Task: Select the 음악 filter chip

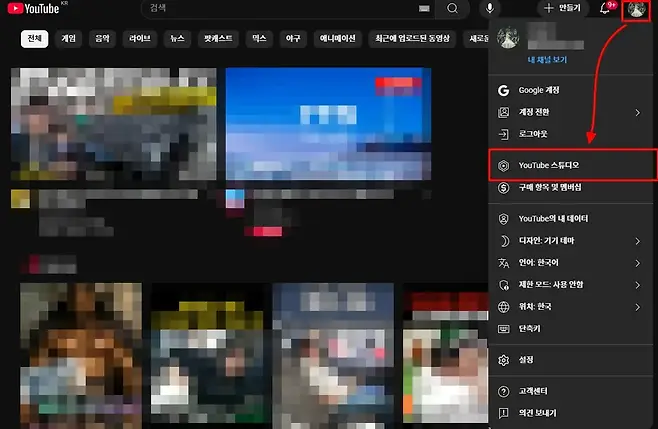Action: pos(102,39)
